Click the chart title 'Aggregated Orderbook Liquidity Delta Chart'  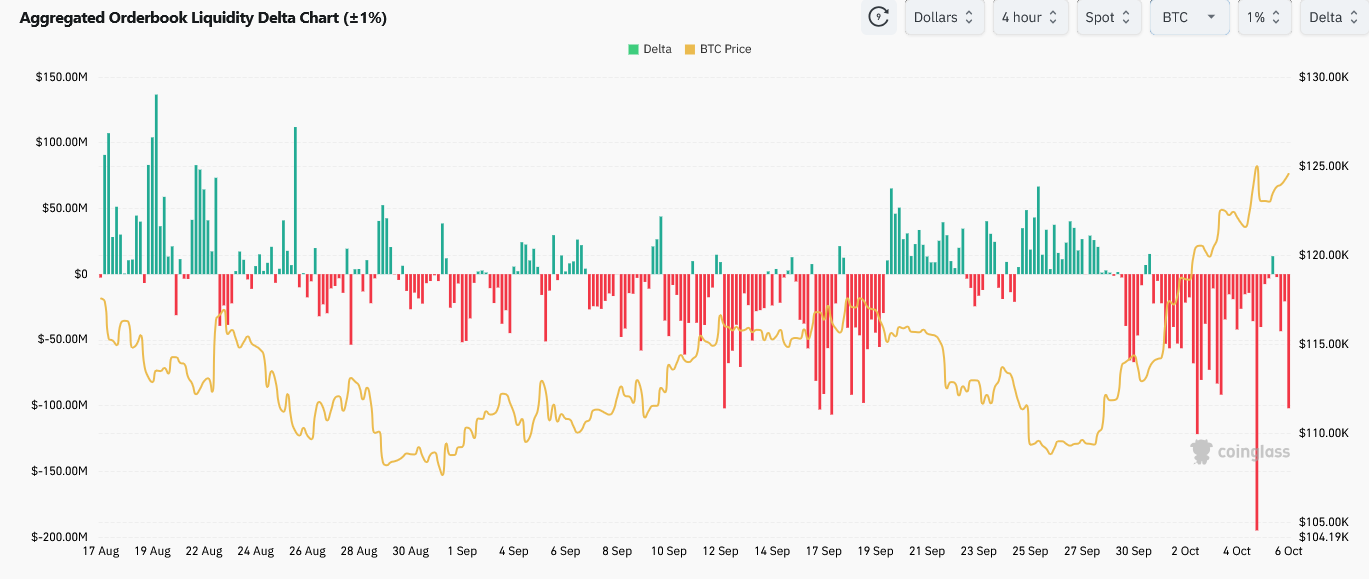click(203, 18)
